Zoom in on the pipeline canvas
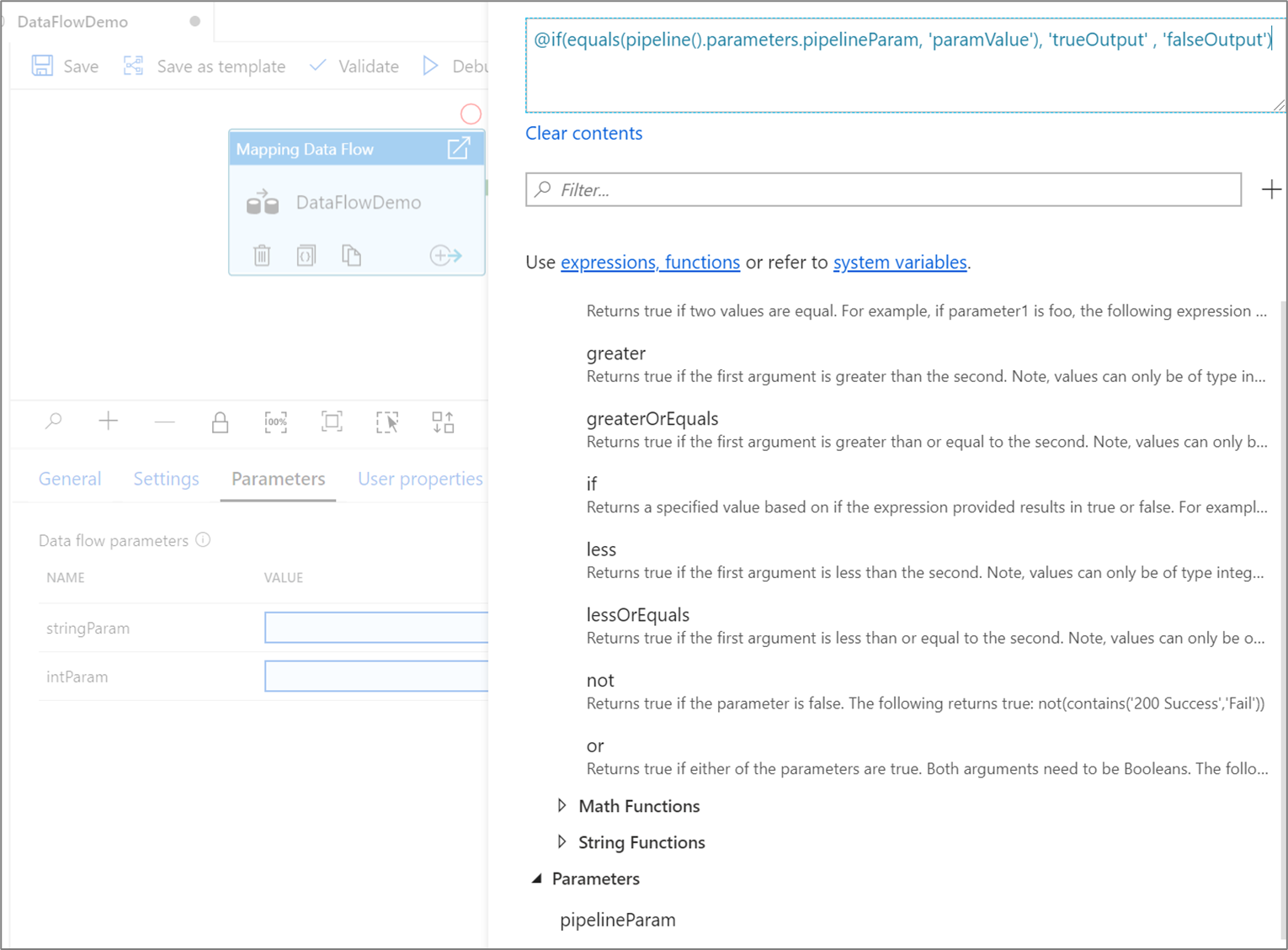Image resolution: width=1288 pixels, height=950 pixels. [108, 422]
